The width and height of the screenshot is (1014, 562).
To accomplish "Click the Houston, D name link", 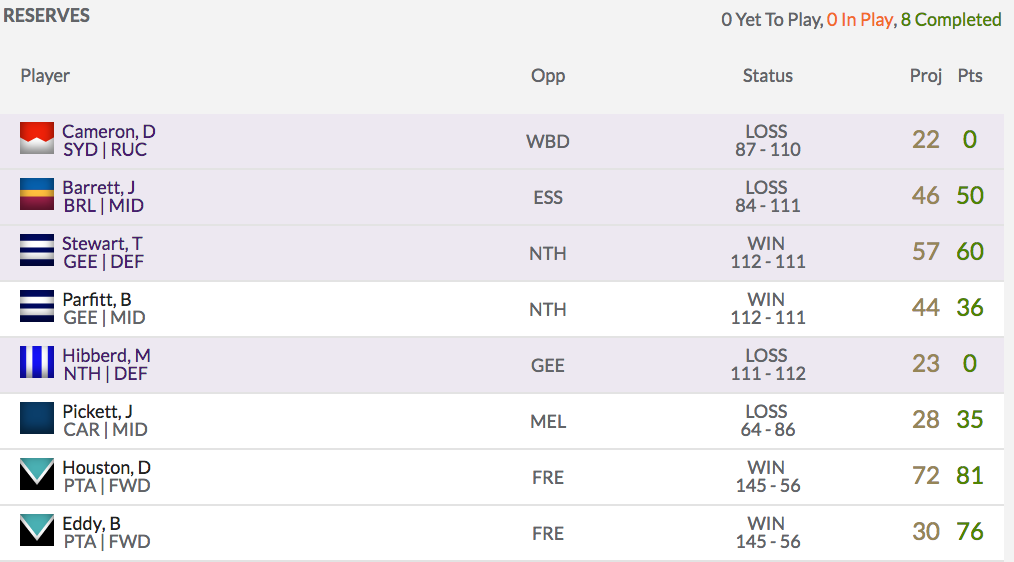I will 107,468.
